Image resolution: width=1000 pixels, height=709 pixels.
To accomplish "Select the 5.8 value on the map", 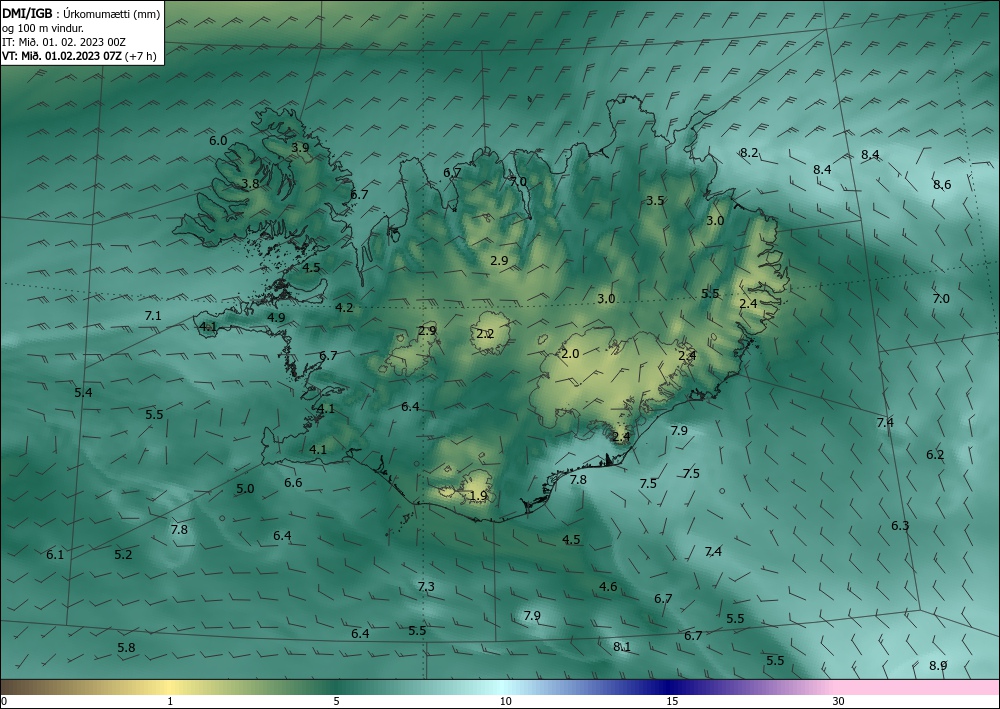I will click(126, 647).
